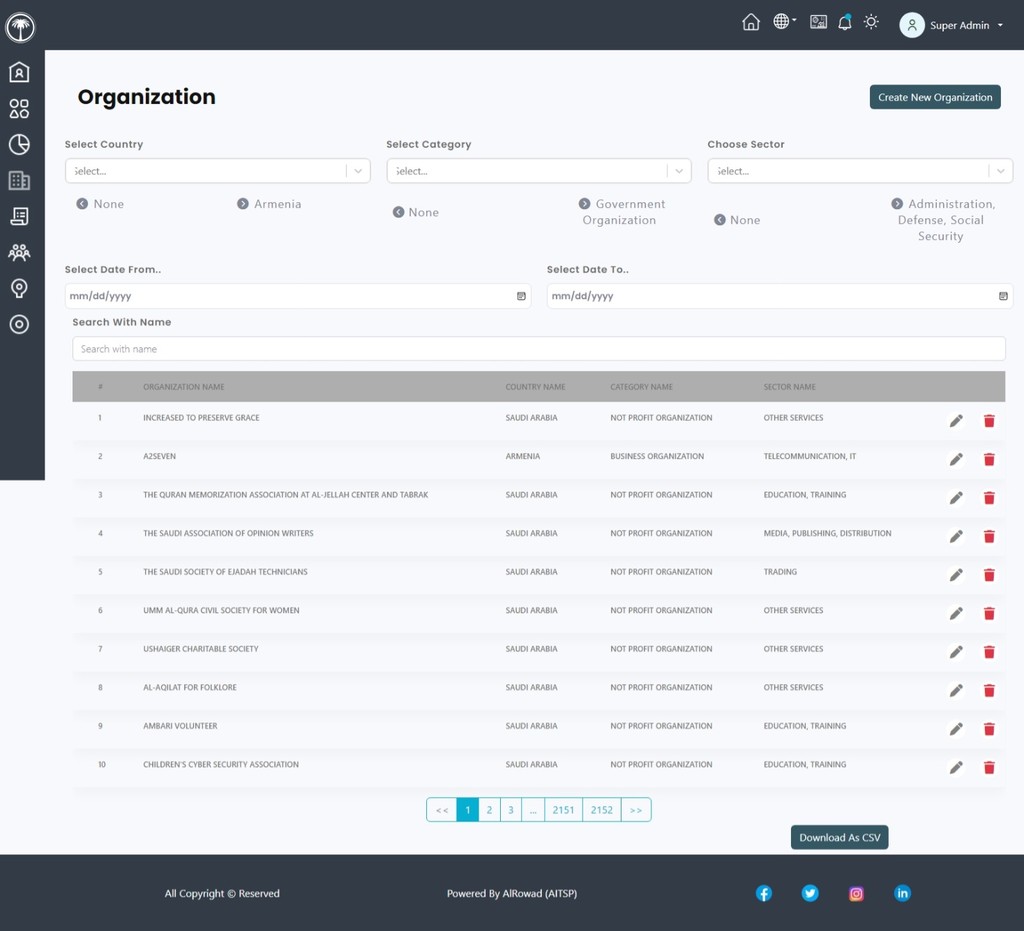Delete Saudi Society of Ejadah Technicians
This screenshot has height=931, width=1024.
[x=989, y=575]
